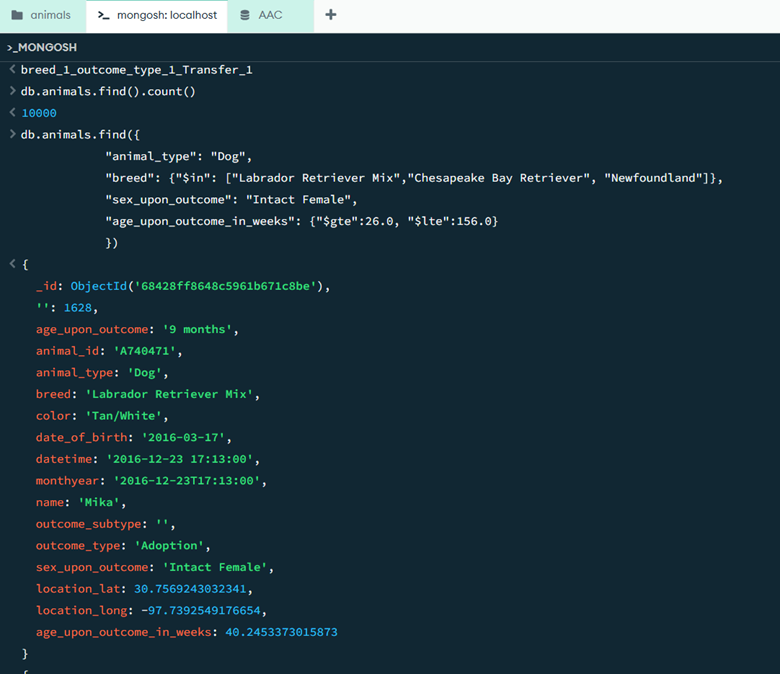780x674 pixels.
Task: Open a new tab with plus icon
Action: [x=331, y=15]
